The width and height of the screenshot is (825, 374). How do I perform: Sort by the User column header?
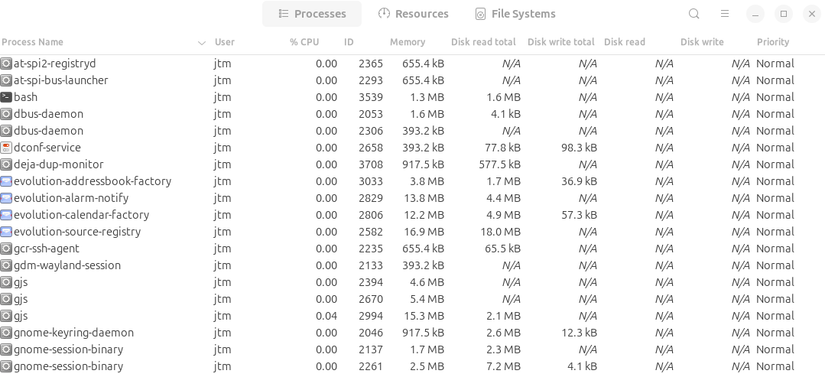(x=225, y=42)
